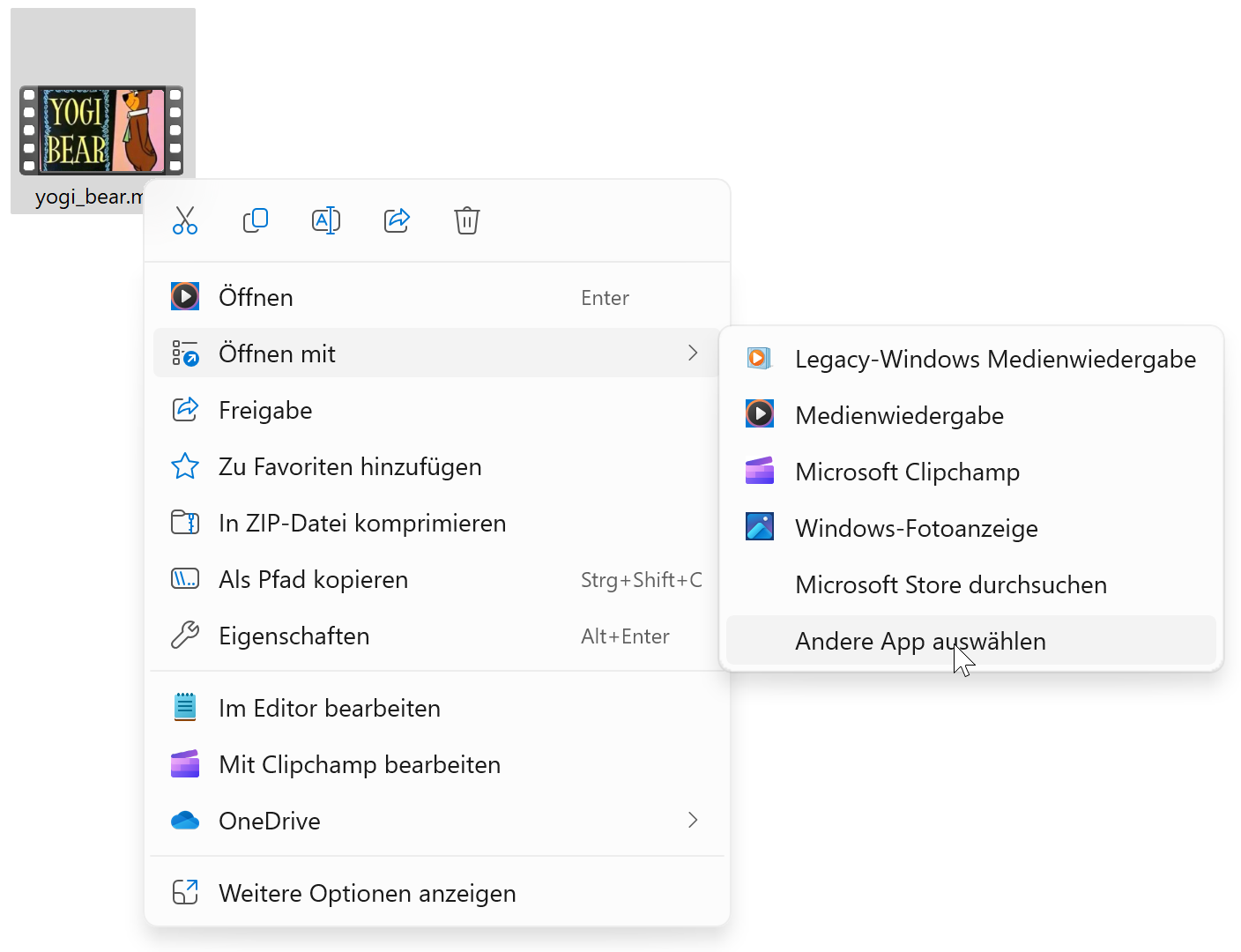
Task: Expand the OneDrive submenu chevron
Action: click(693, 821)
